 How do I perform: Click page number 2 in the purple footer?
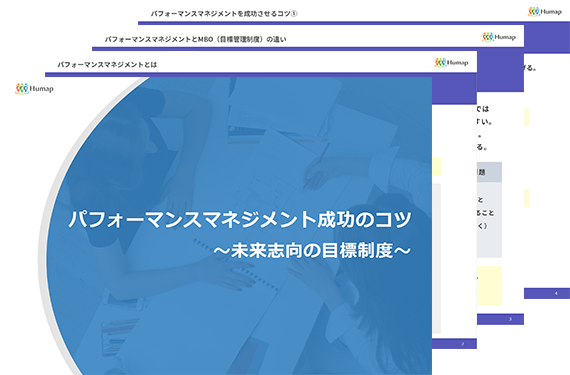[462, 344]
